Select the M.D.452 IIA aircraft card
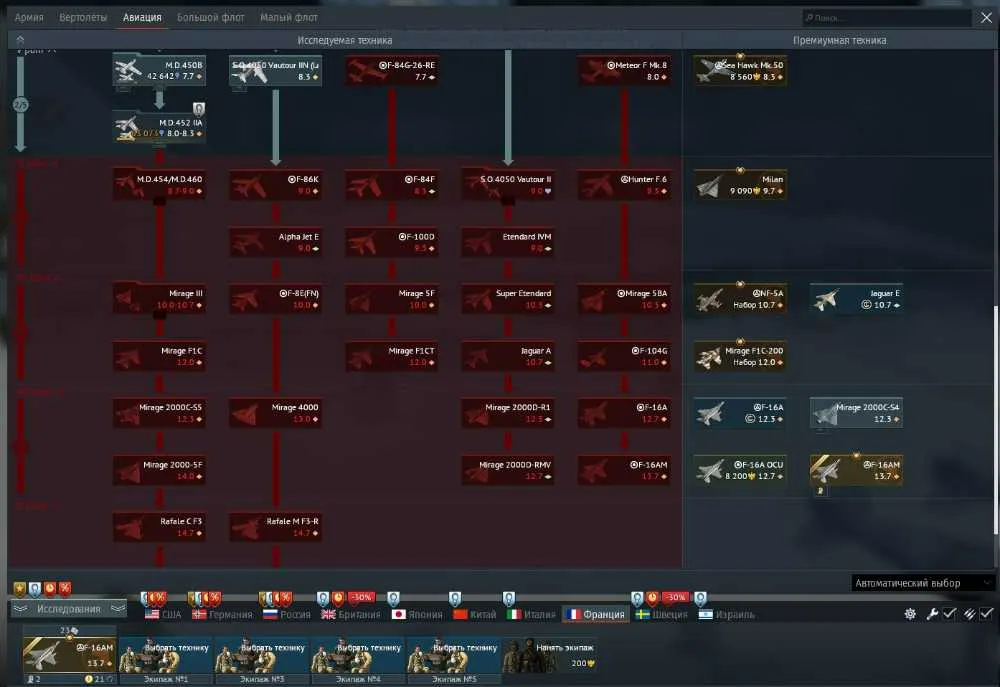Screen dimensions: 1000x687 pos(159,127)
